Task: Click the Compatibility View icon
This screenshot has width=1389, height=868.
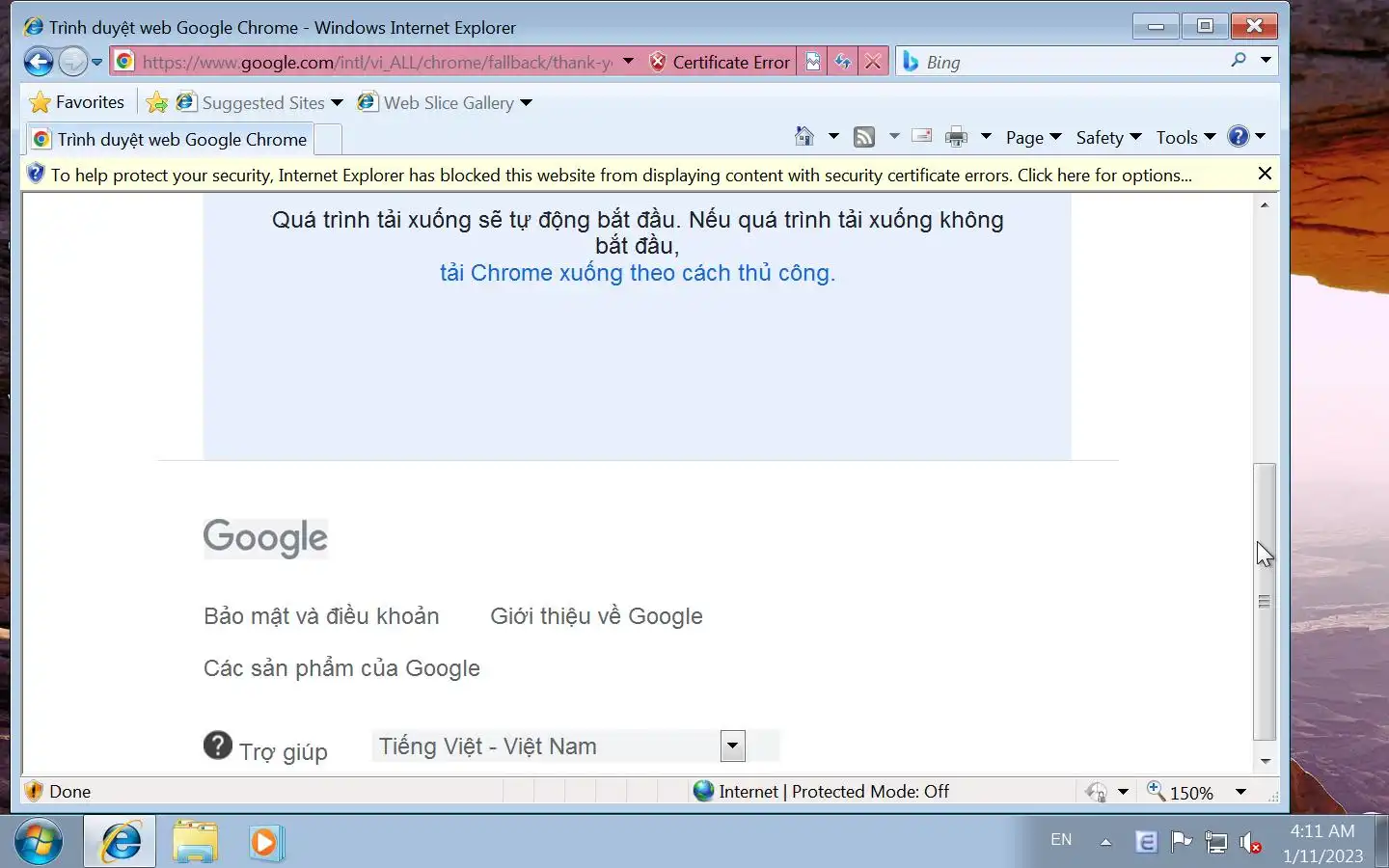Action: point(813,62)
